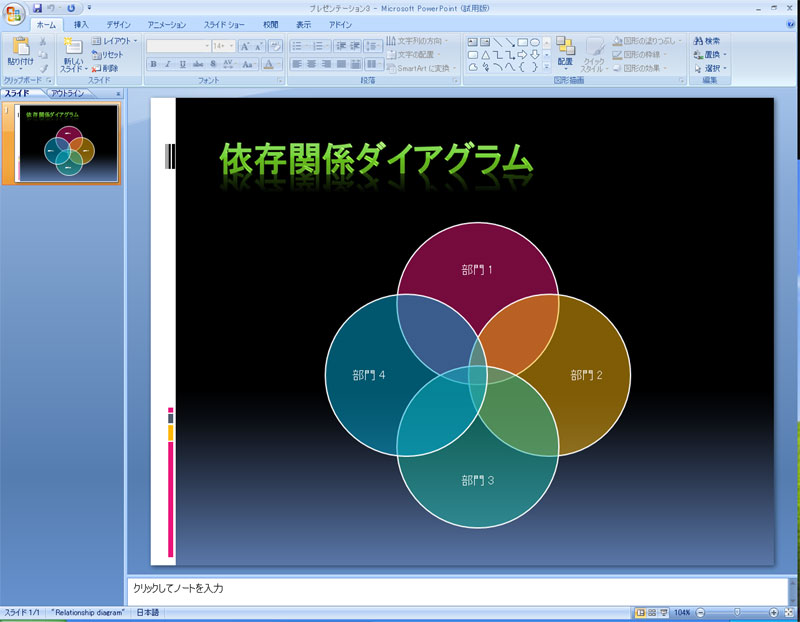The height and width of the screenshot is (622, 800).
Task: Open the Layout (レイアウト) dropdown
Action: pos(114,41)
